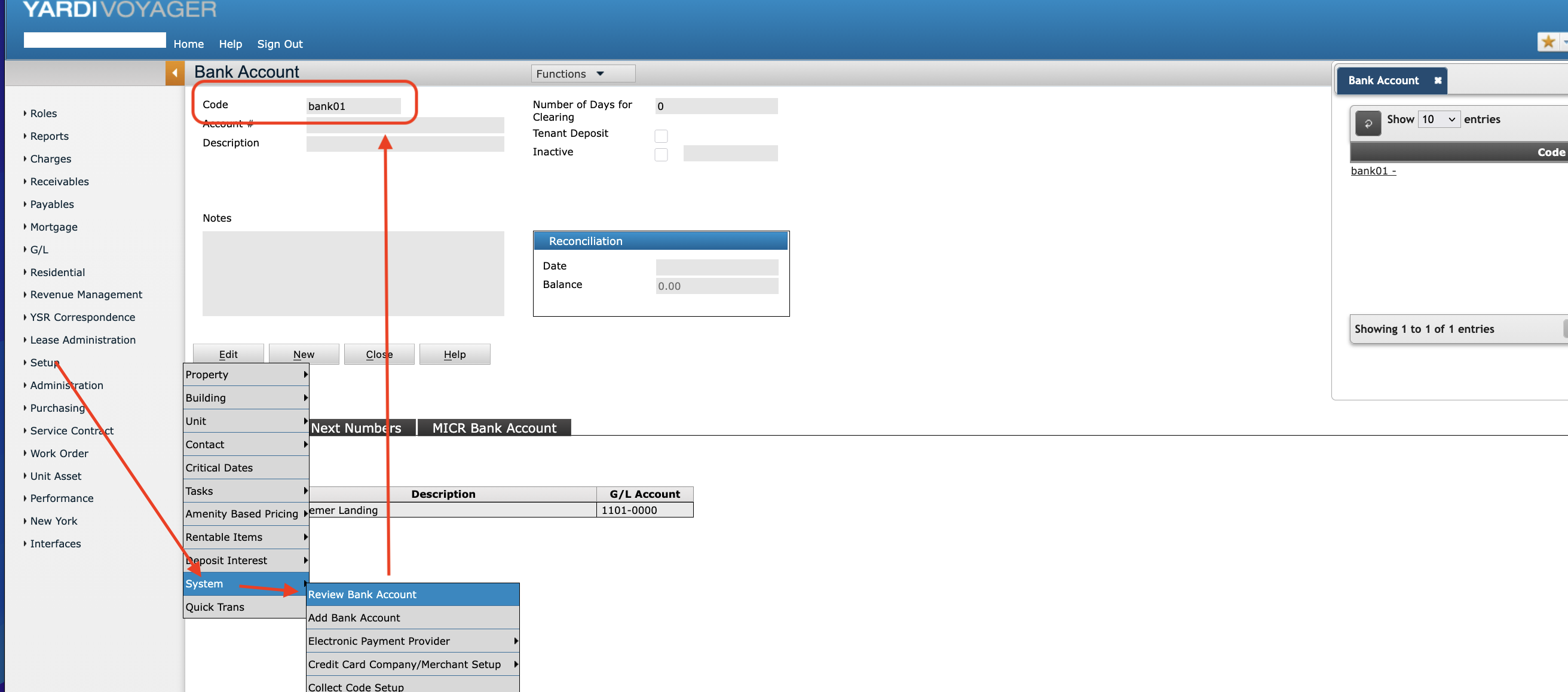Open Service Contract in sidebar

tap(72, 431)
